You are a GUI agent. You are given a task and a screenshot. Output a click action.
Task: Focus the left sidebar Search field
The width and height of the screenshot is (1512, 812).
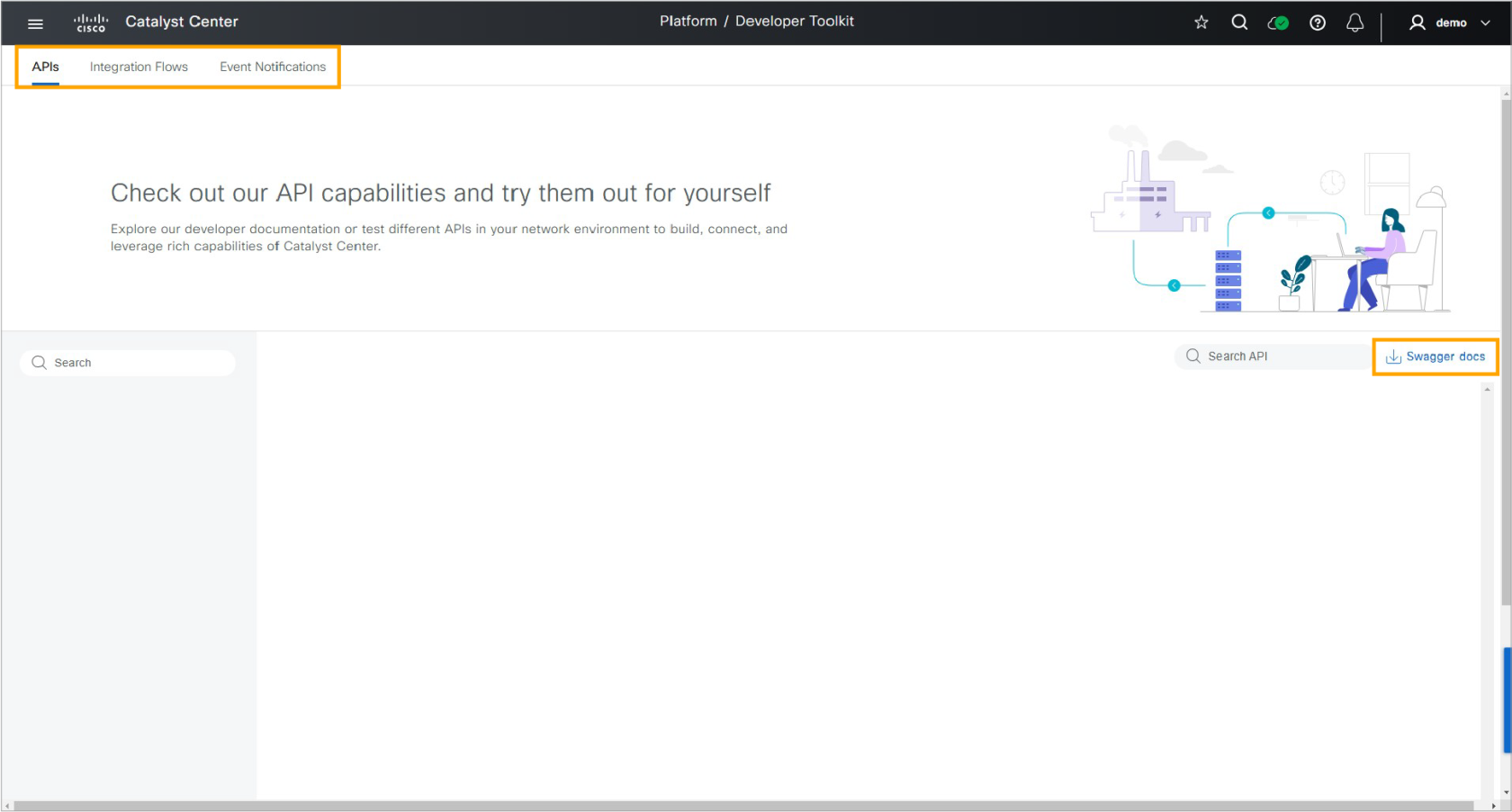coord(128,363)
